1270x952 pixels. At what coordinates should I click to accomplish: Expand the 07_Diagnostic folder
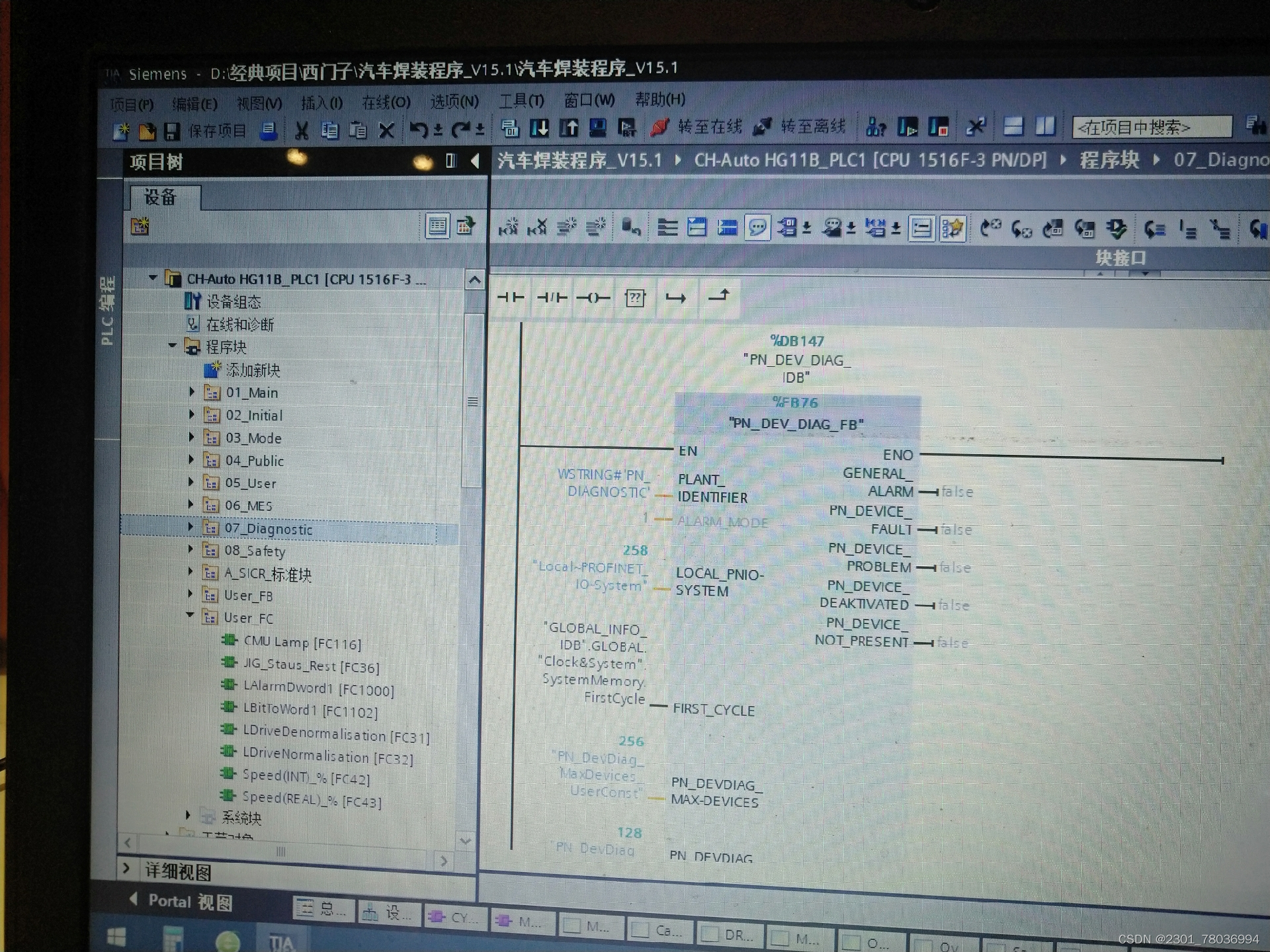point(190,527)
